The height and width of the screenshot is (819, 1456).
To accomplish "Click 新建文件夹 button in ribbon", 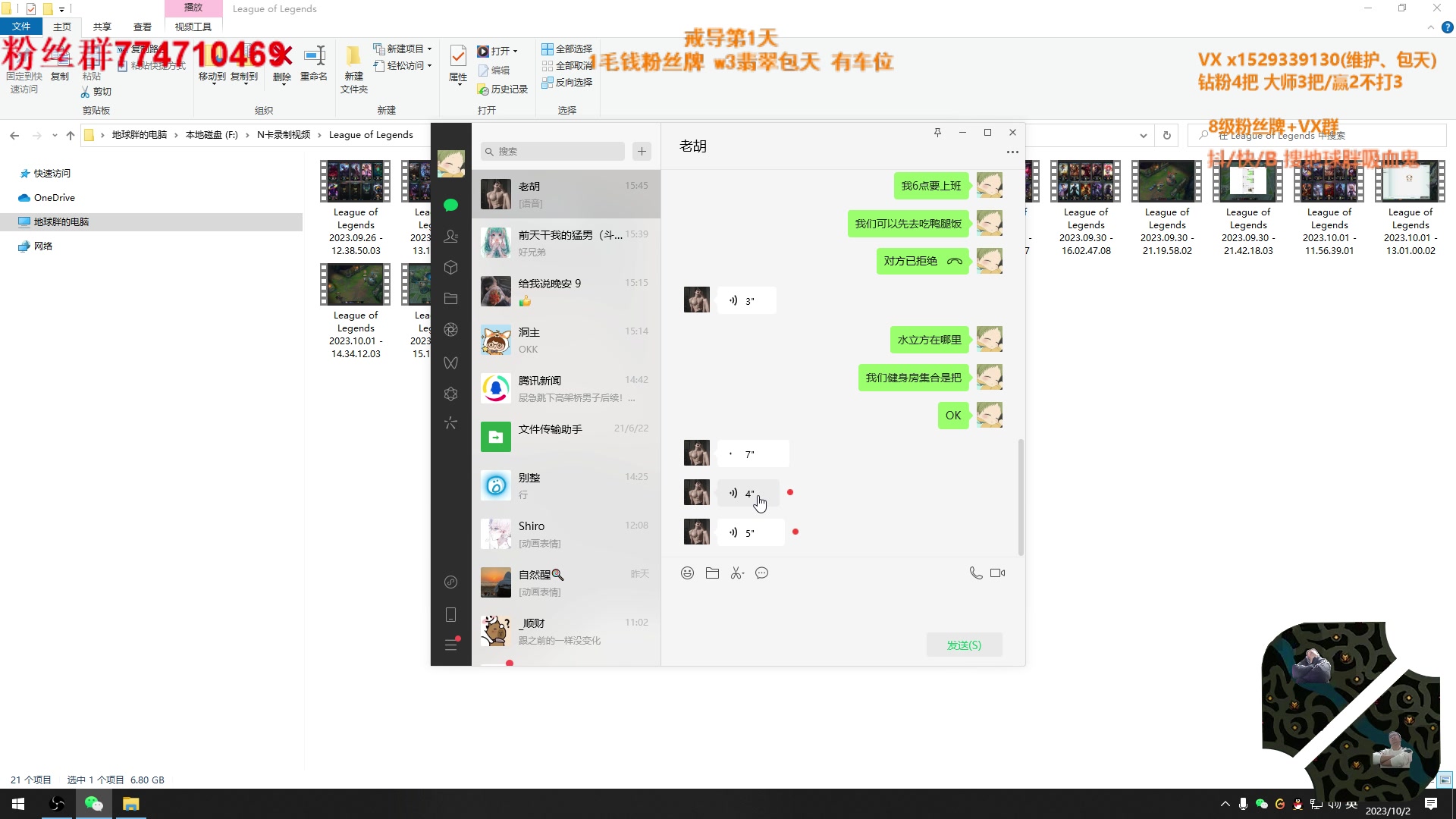I will click(354, 68).
